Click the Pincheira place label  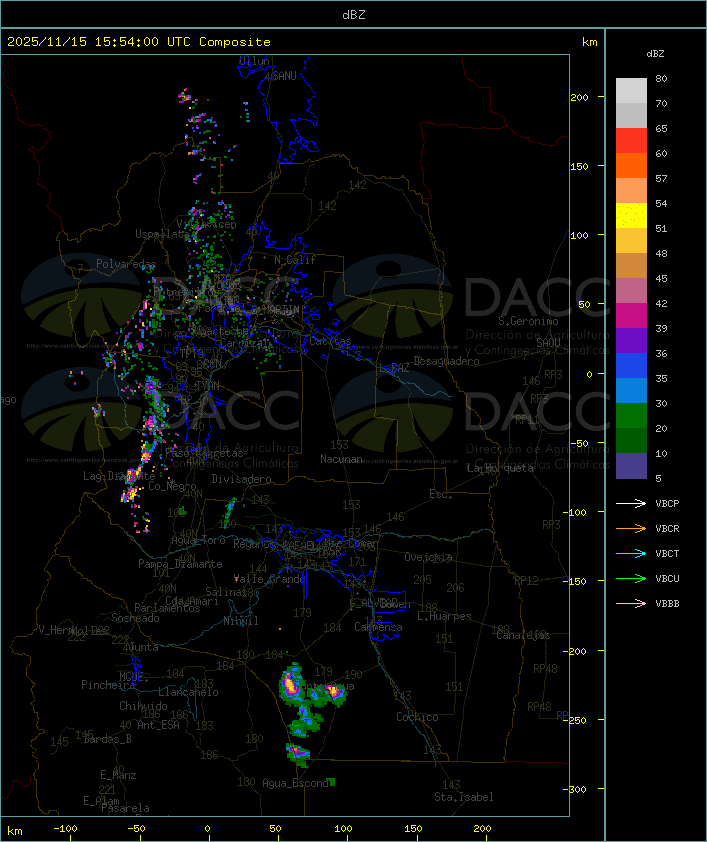click(x=108, y=685)
